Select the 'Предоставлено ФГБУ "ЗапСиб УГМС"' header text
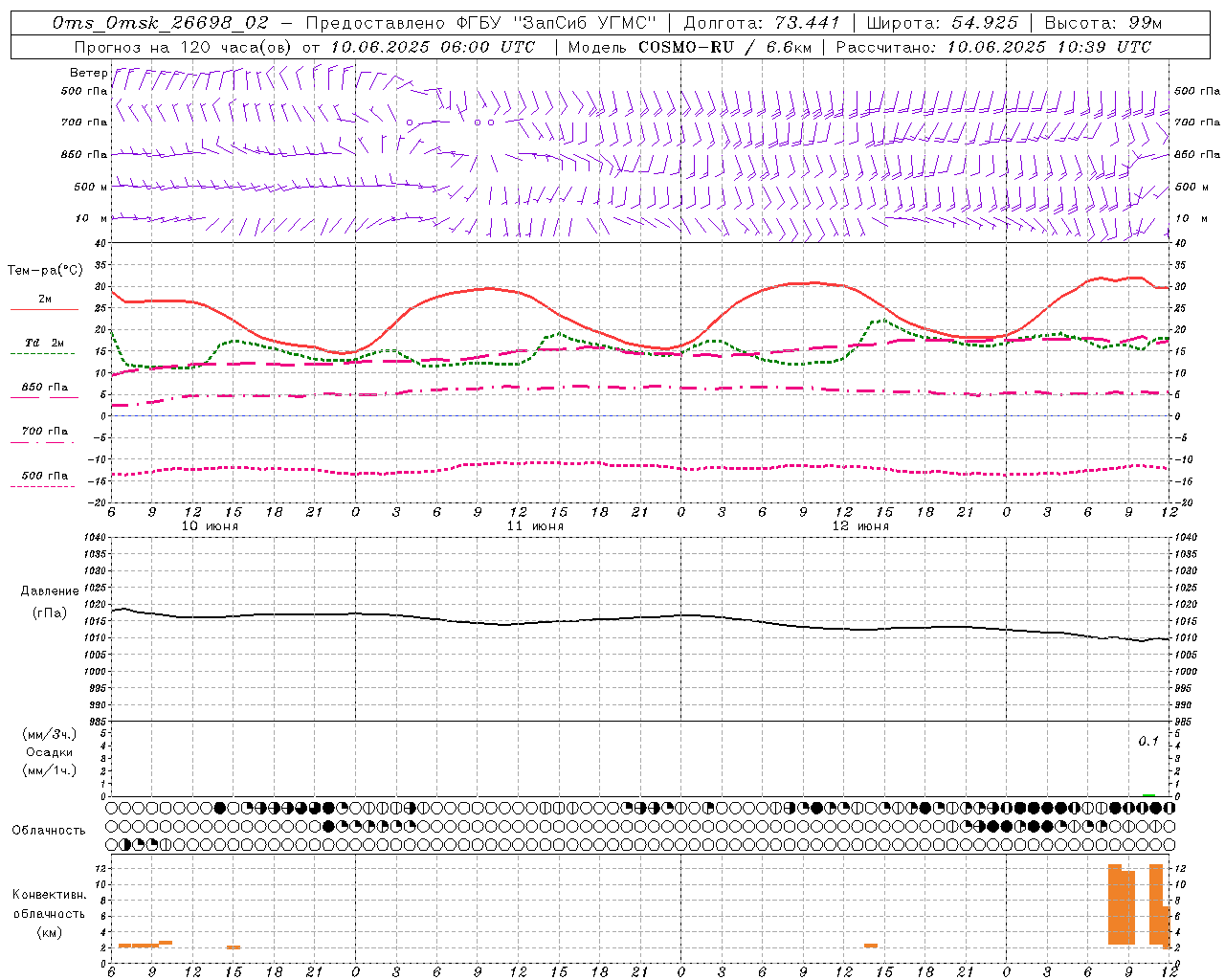 pyautogui.click(x=481, y=23)
